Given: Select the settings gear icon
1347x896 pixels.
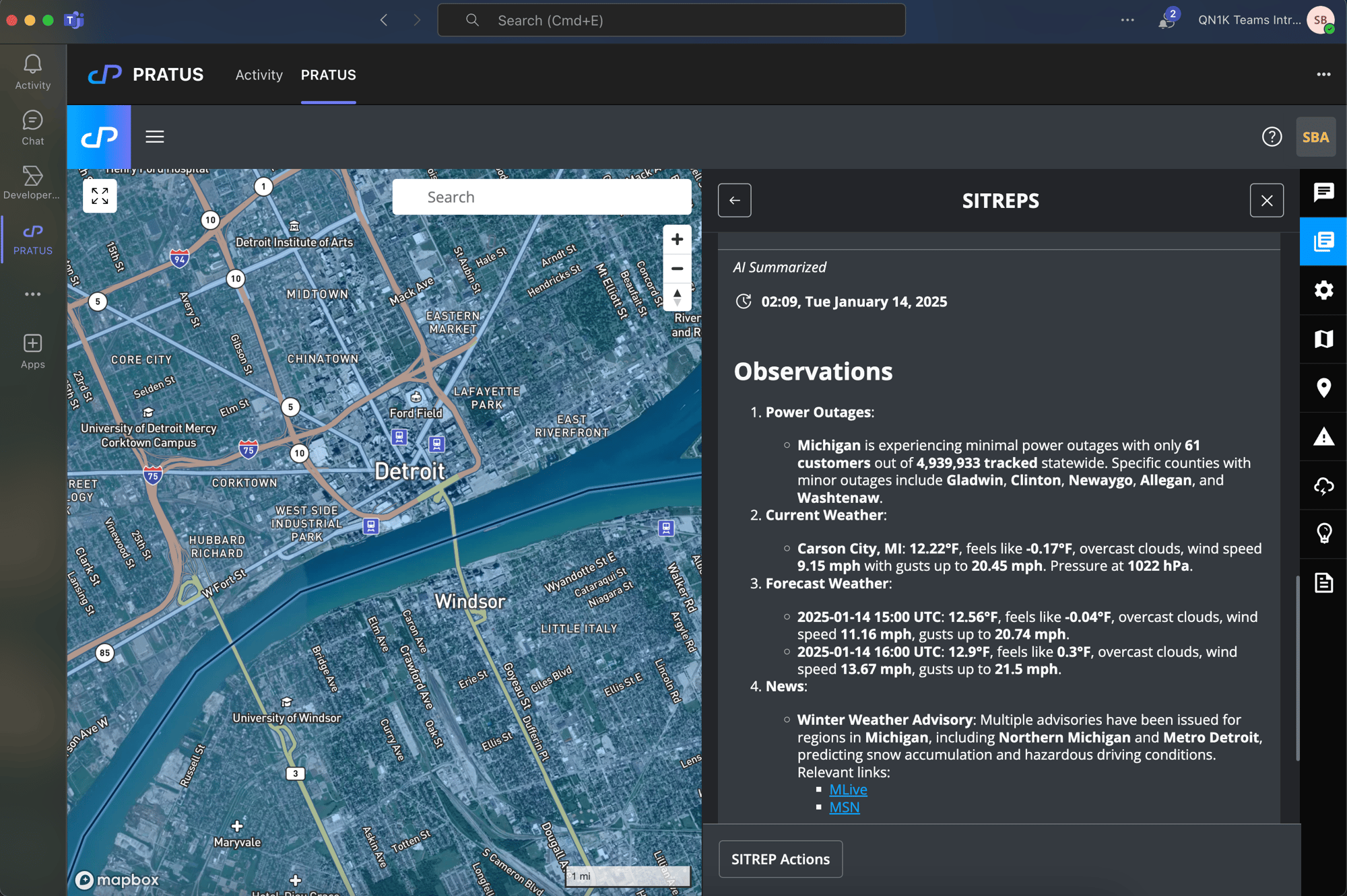Looking at the screenshot, I should (x=1322, y=290).
